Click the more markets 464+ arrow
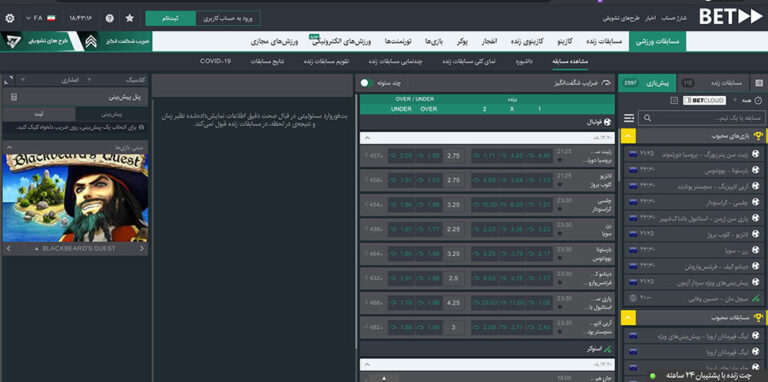768x382 pixels. [x=373, y=254]
